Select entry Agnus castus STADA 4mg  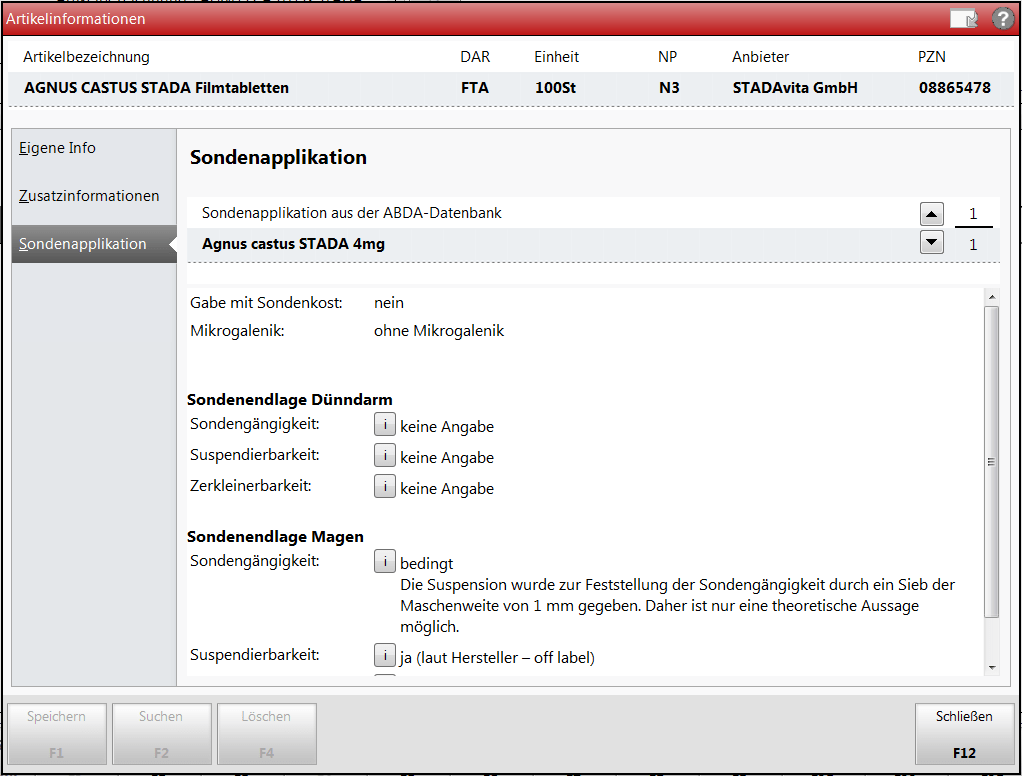tap(293, 244)
